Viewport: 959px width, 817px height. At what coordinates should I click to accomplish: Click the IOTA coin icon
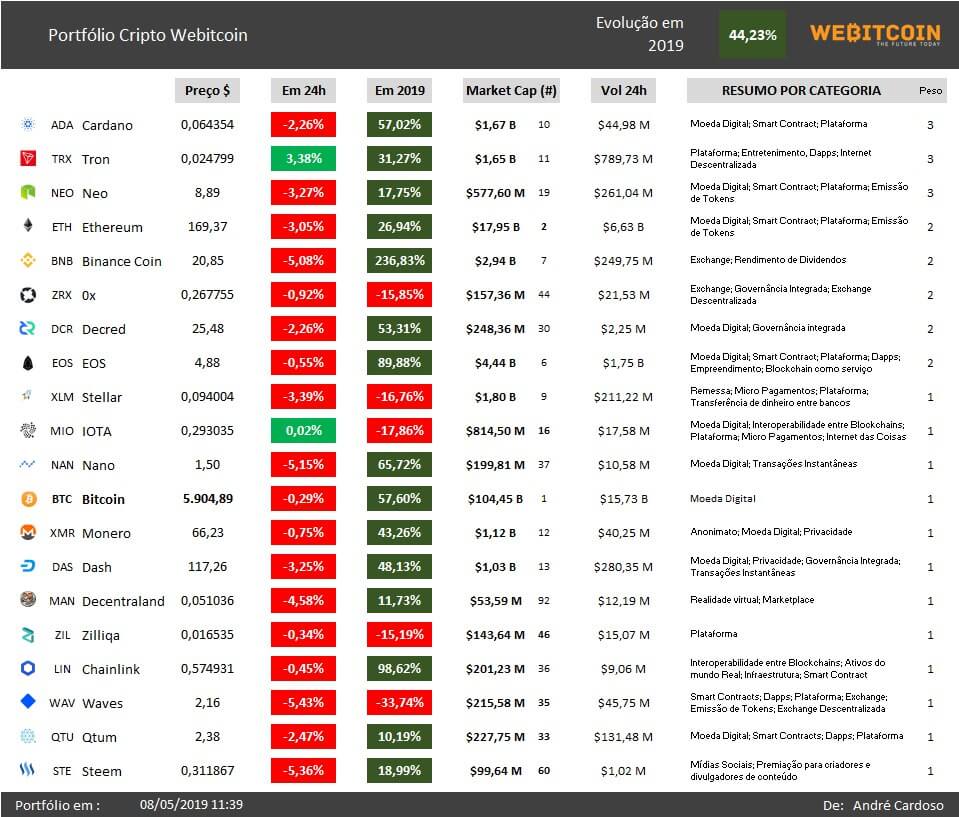pos(28,431)
